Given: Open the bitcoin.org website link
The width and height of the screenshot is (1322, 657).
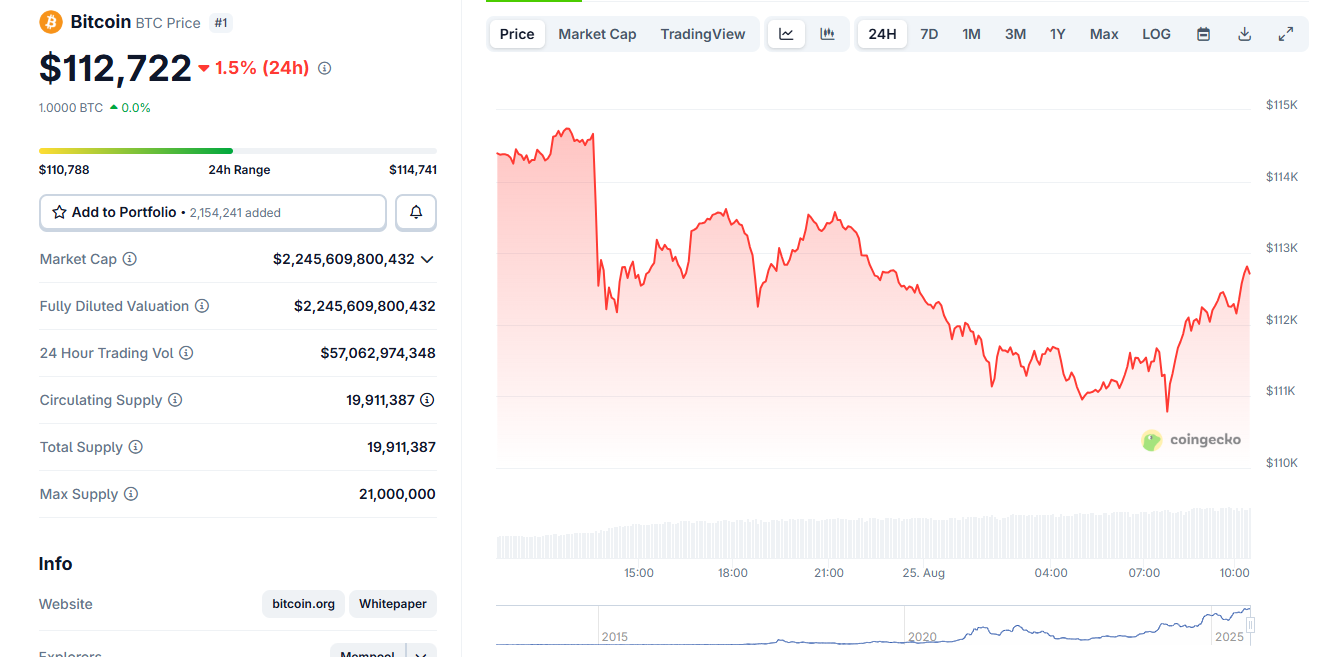Looking at the screenshot, I should 303,604.
